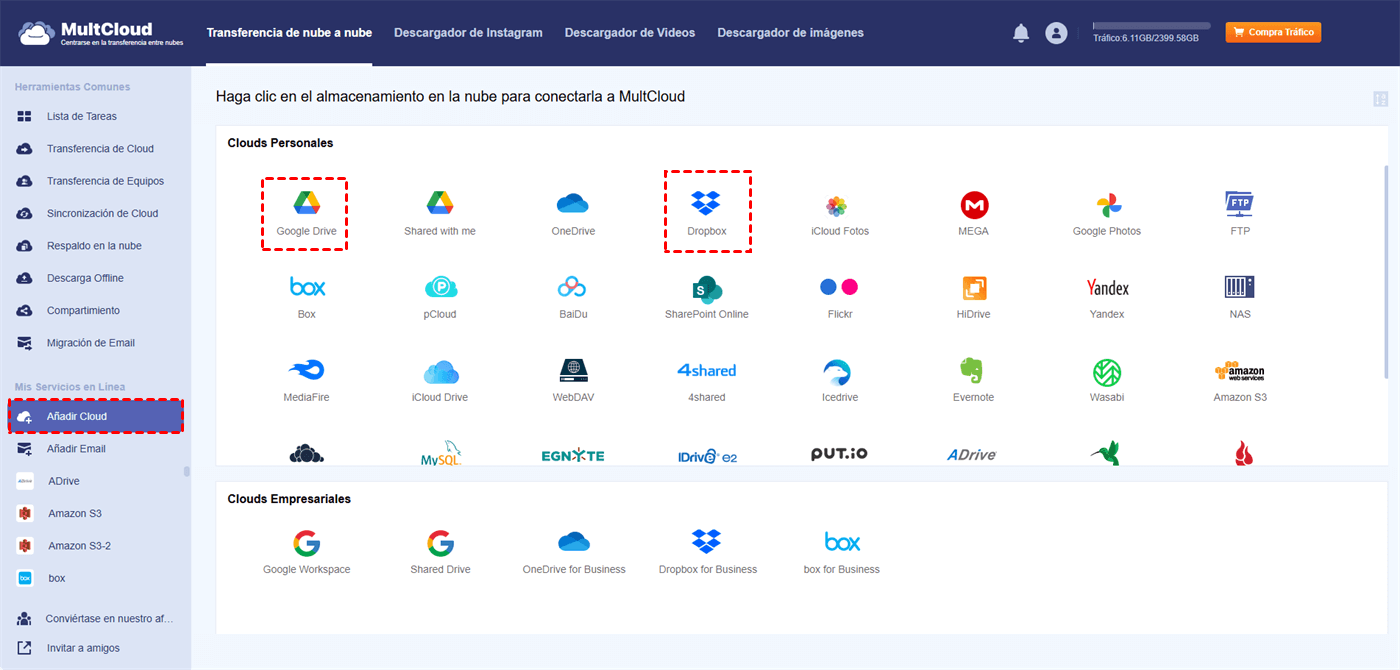Click Compra Tráfico button

(x=1273, y=33)
